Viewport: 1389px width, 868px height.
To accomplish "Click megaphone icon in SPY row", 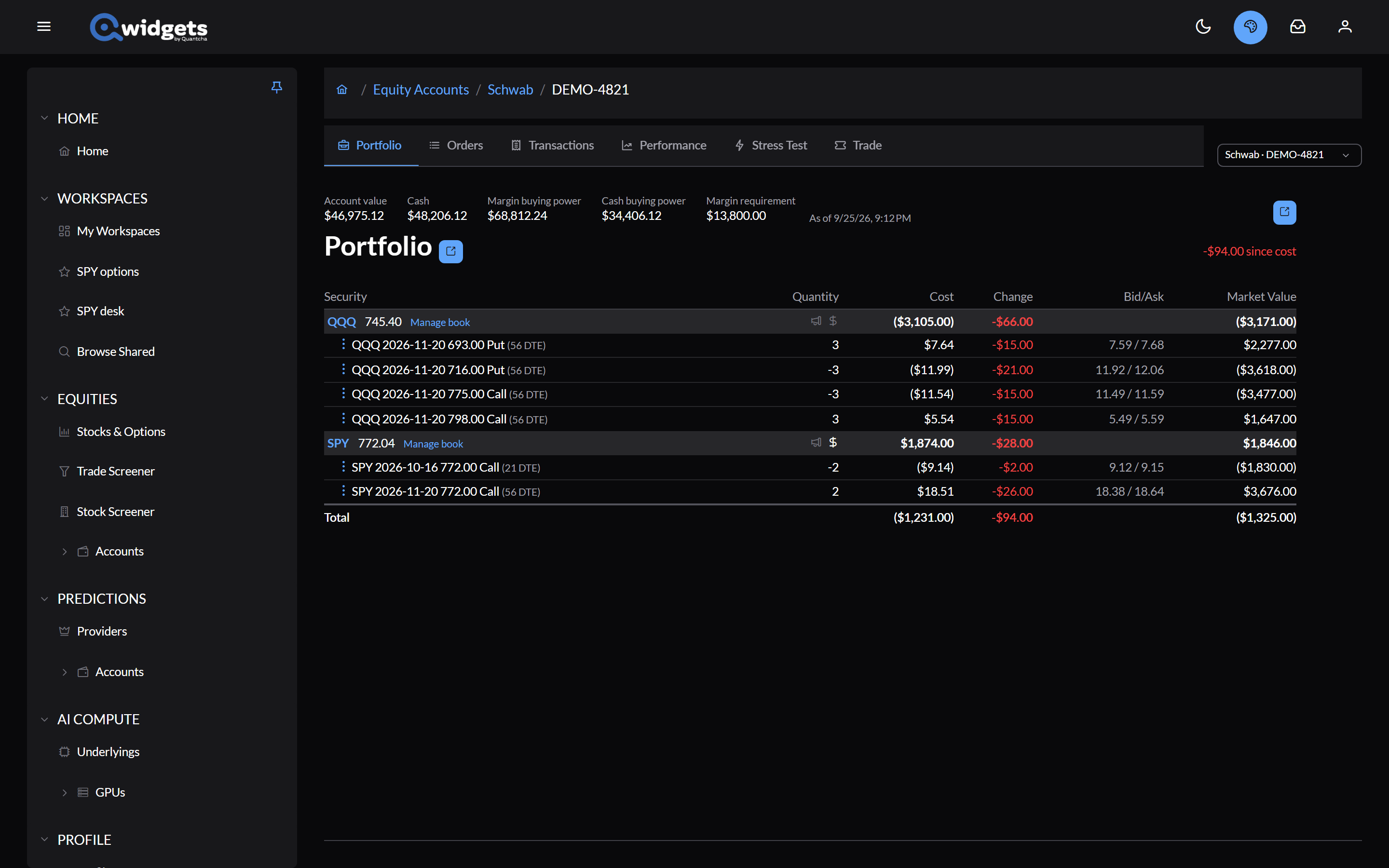I will [816, 443].
